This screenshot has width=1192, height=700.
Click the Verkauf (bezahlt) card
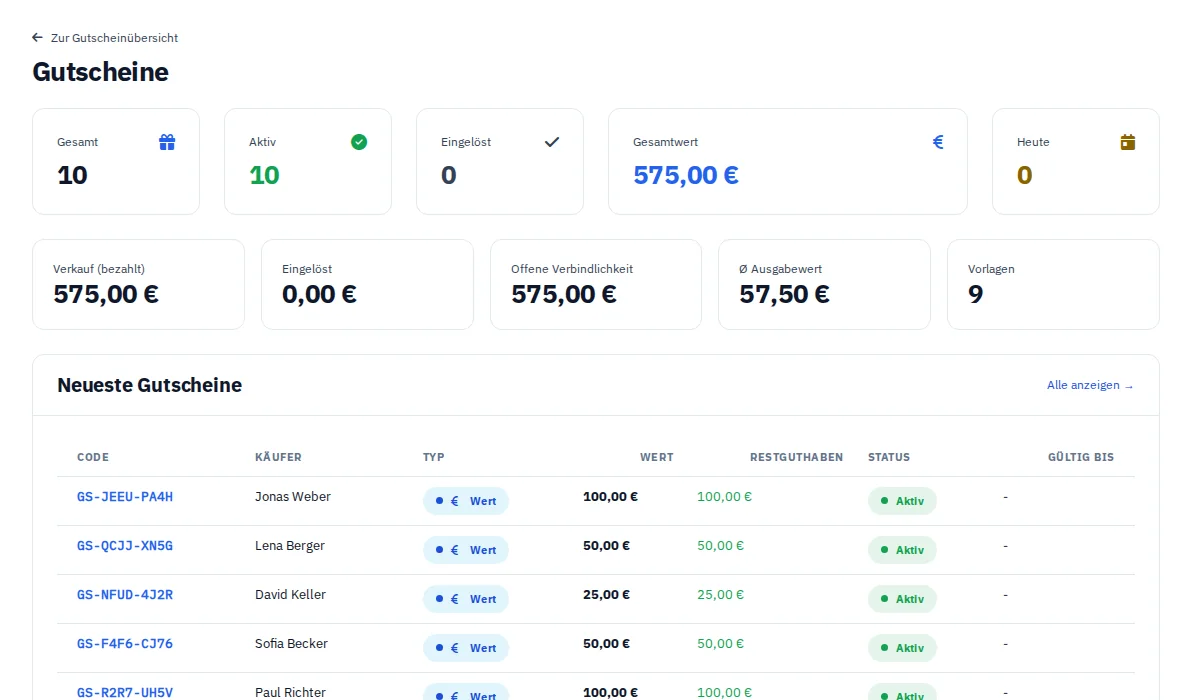[x=138, y=285]
